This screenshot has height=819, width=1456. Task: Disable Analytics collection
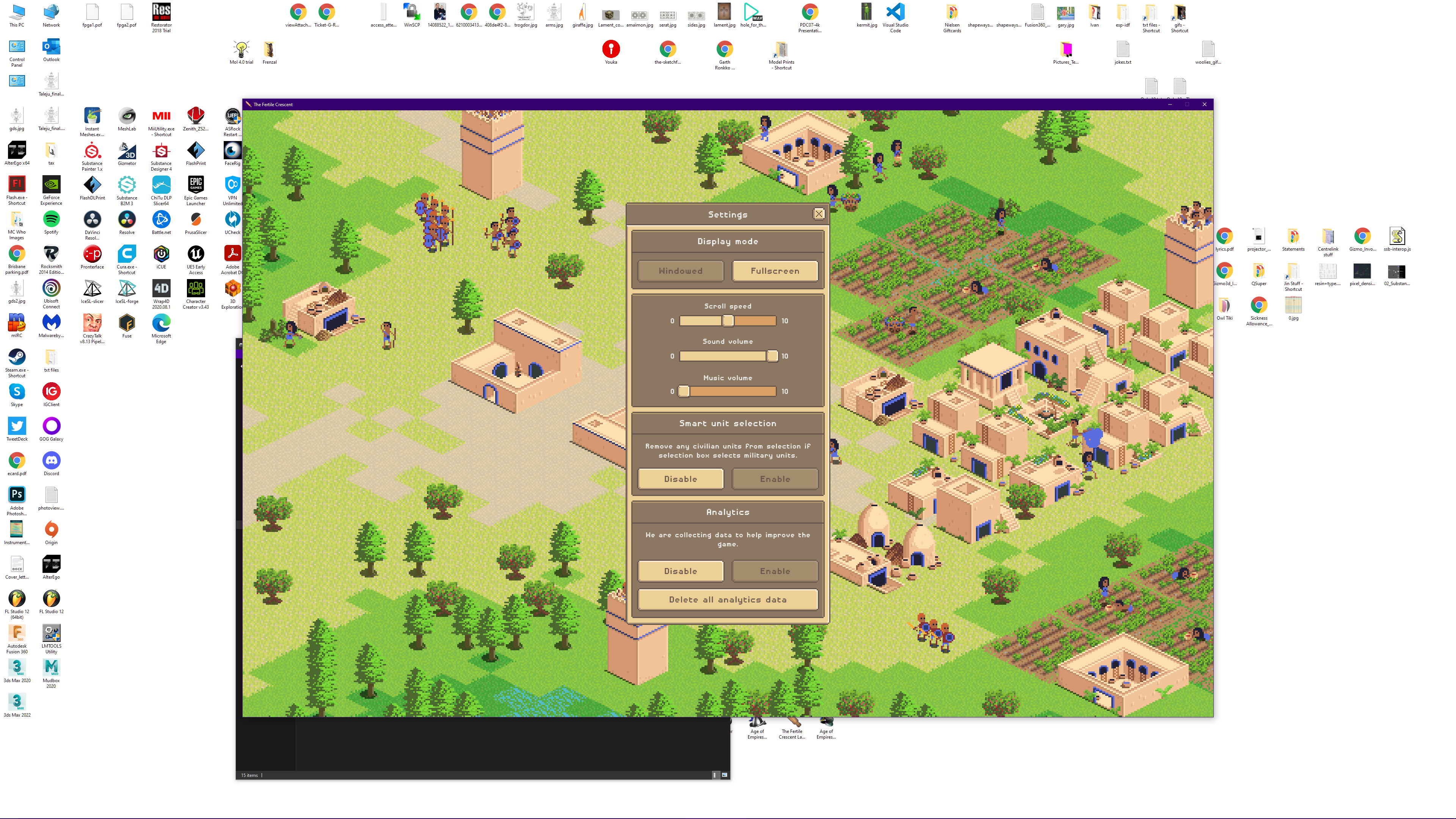coord(681,571)
